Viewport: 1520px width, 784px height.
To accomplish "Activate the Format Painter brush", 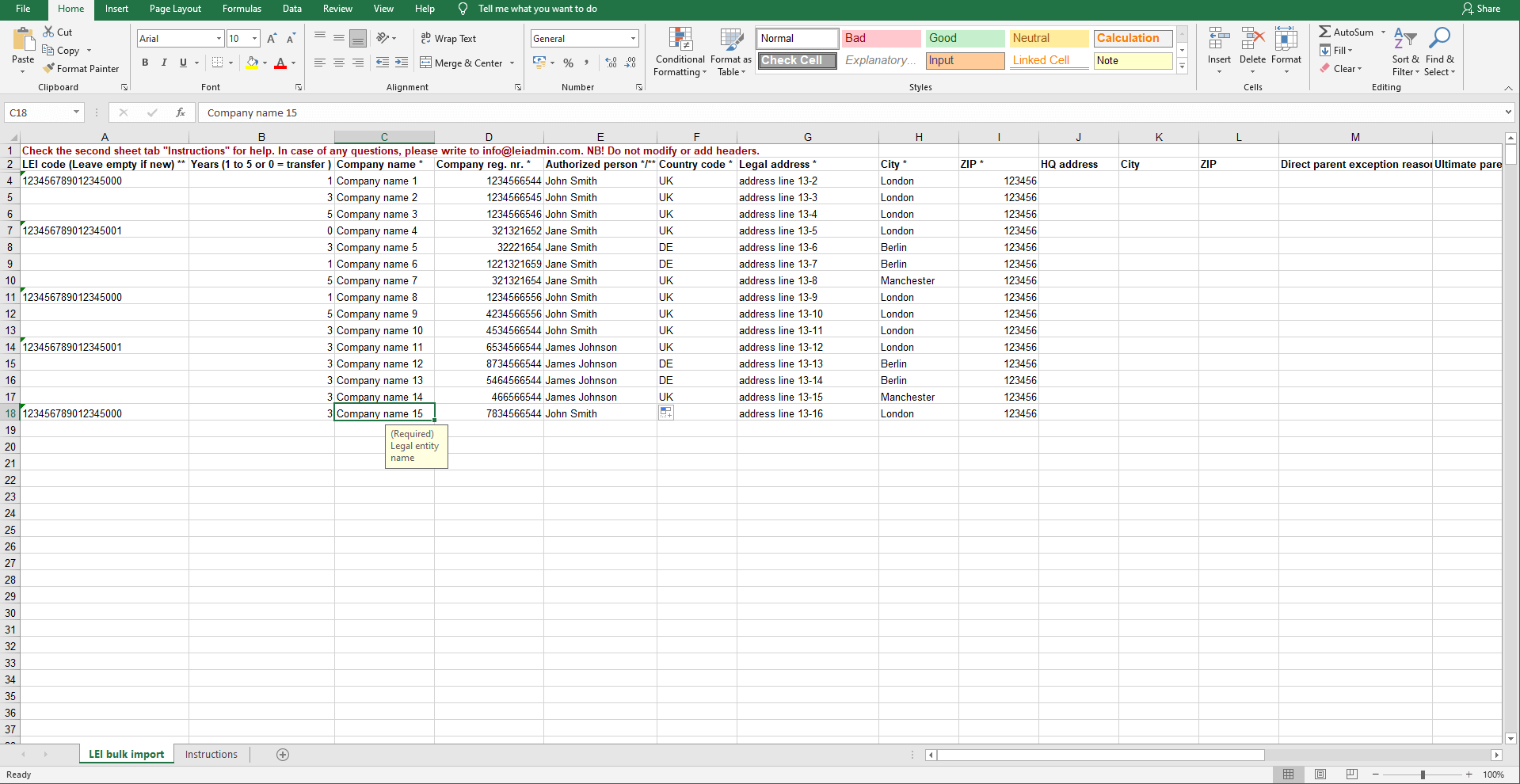I will click(48, 68).
